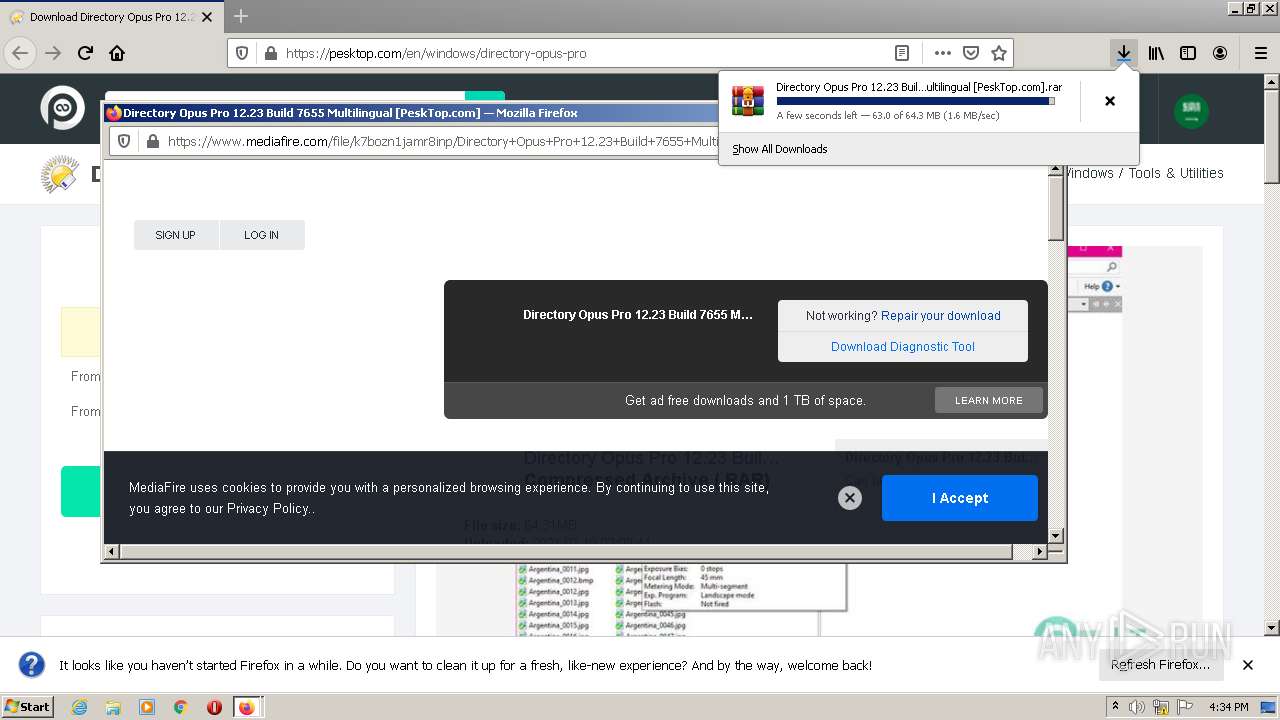Bookmark this page with star icon

coord(998,53)
